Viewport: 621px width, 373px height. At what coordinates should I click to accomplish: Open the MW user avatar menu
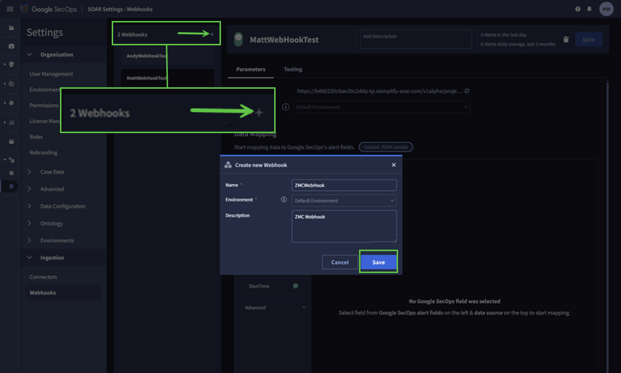pos(606,9)
